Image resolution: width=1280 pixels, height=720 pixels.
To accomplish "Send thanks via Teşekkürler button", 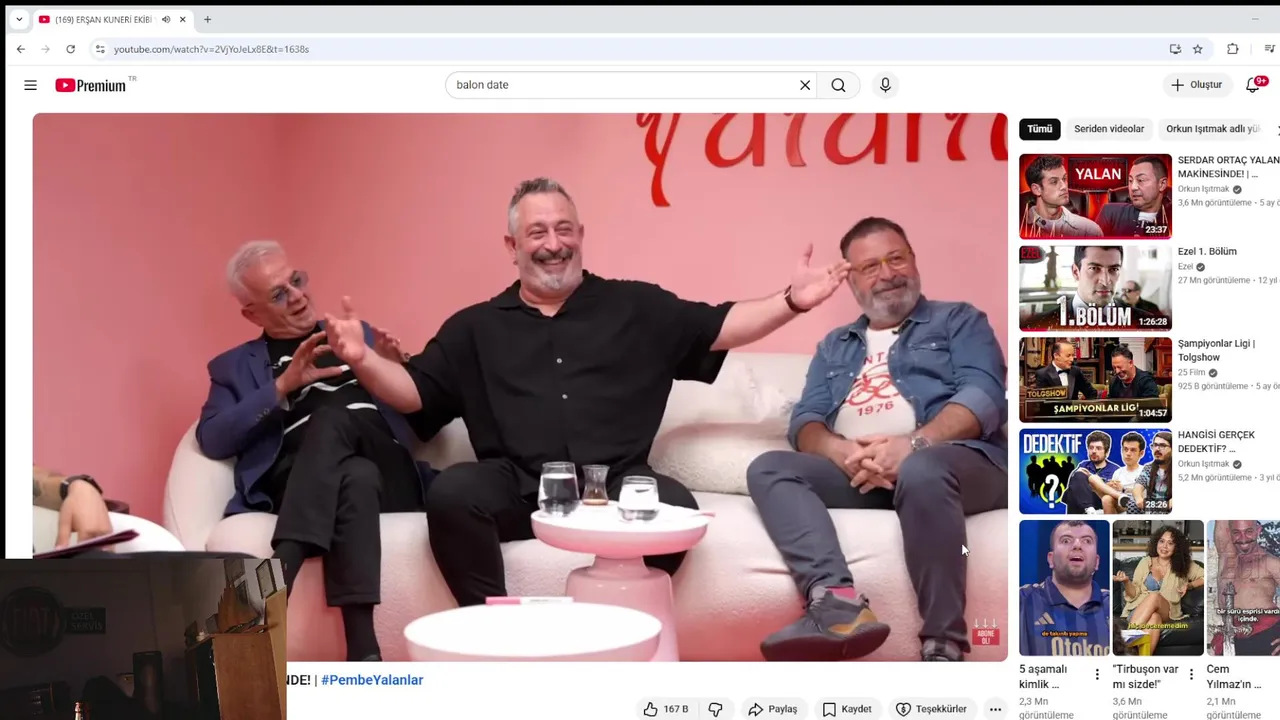I will click(x=931, y=709).
